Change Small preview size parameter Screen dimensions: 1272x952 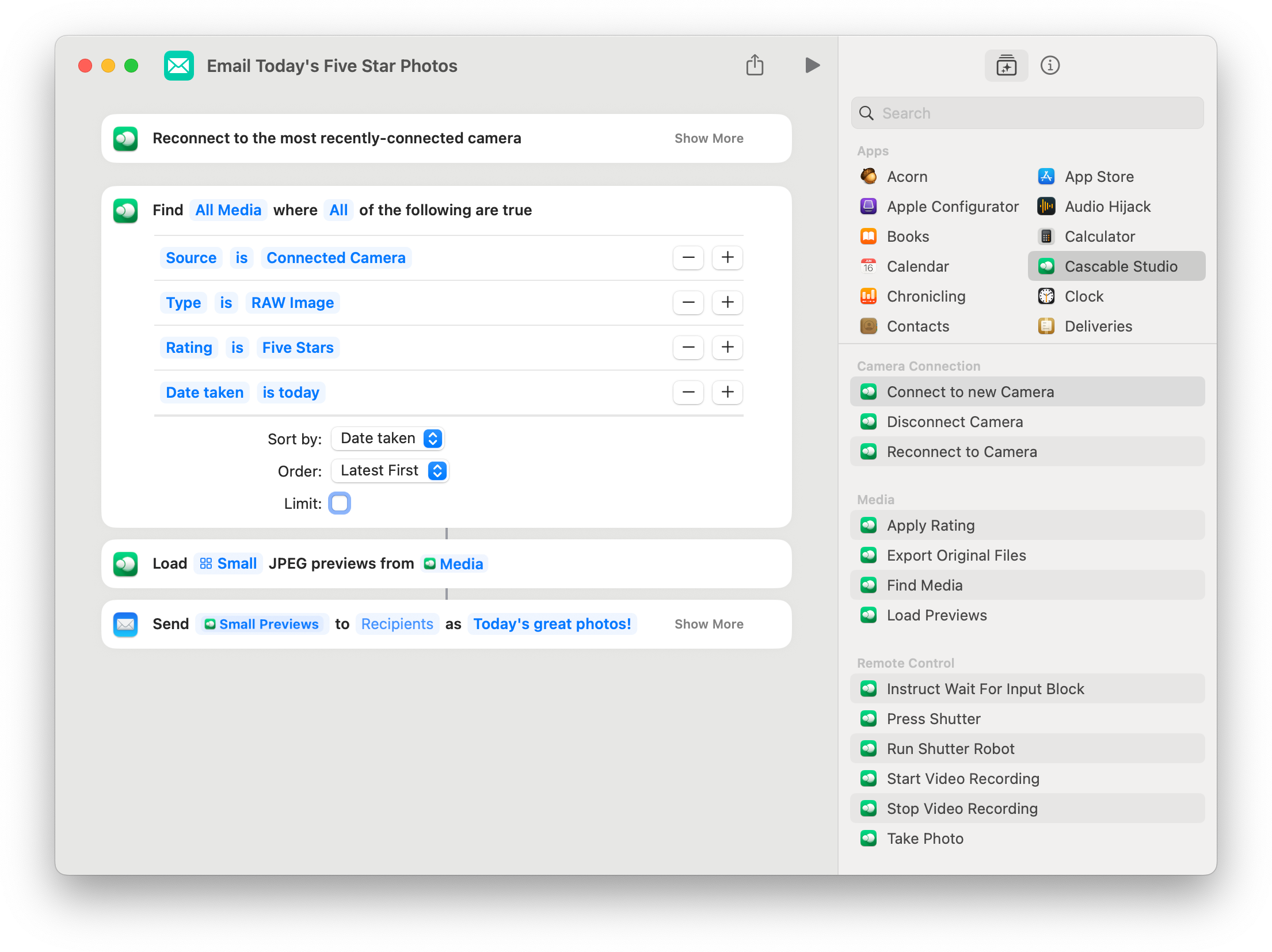pos(228,563)
